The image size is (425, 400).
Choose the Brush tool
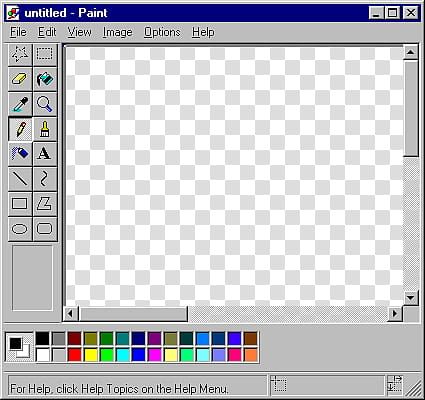coord(45,129)
